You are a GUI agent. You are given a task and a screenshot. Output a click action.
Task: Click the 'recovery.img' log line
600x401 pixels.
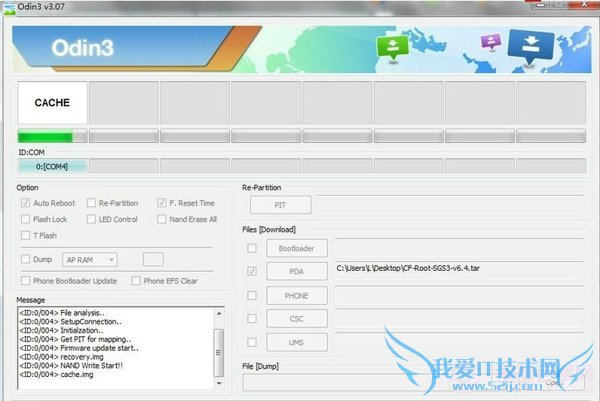click(x=61, y=357)
